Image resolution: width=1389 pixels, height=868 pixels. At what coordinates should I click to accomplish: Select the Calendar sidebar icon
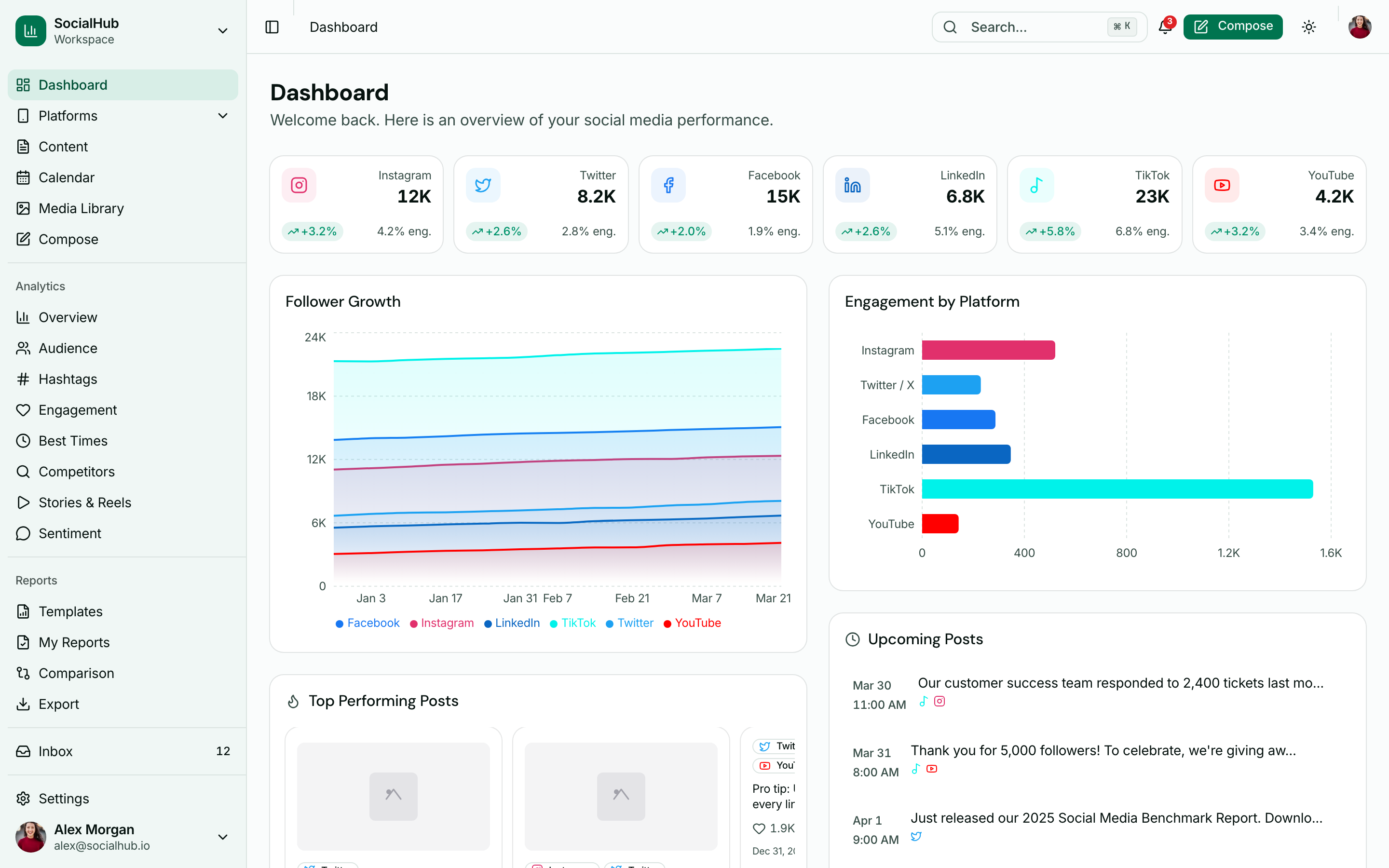23,177
